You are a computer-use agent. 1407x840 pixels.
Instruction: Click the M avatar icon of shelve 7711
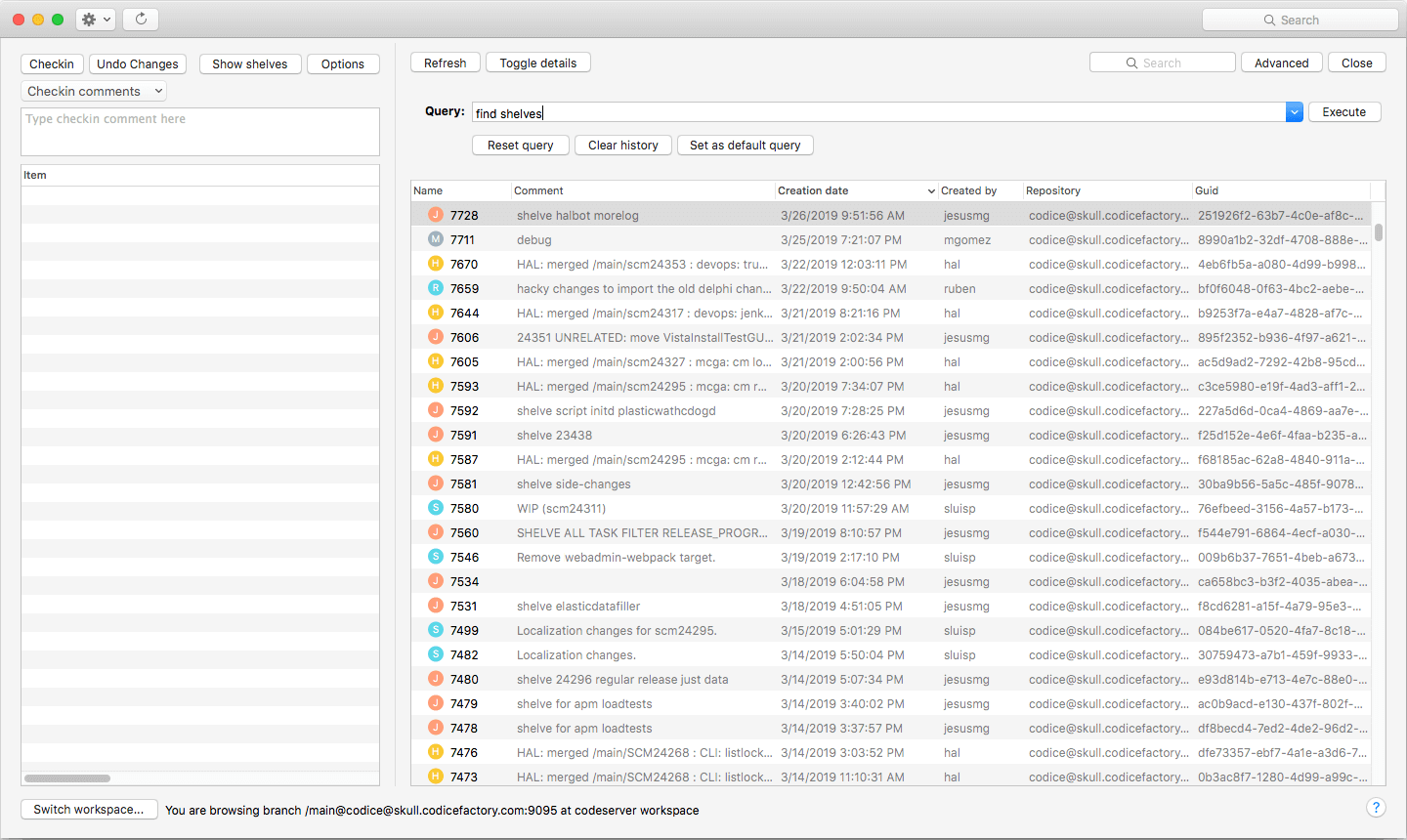pos(436,239)
